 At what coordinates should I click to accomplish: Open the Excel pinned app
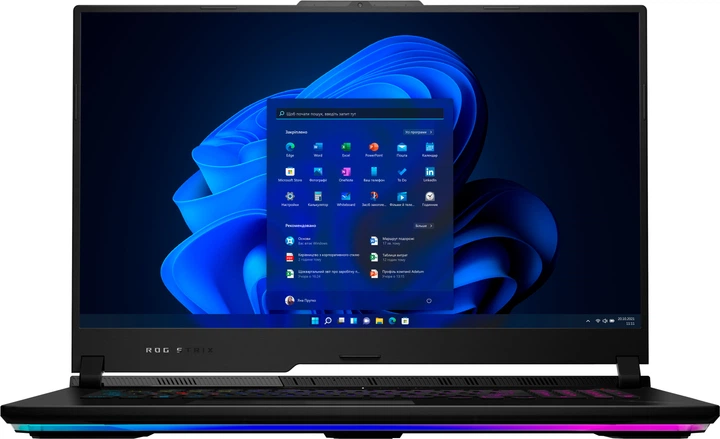(x=346, y=148)
